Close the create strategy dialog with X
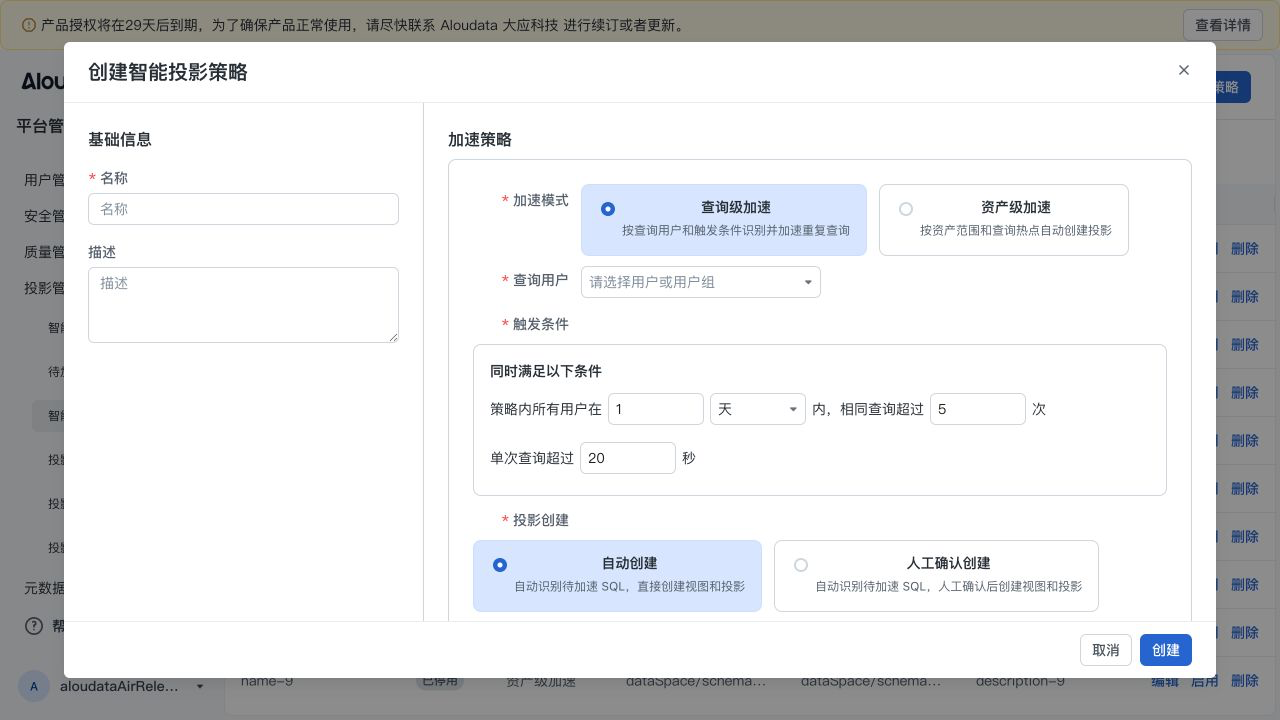This screenshot has height=720, width=1280. click(1184, 70)
